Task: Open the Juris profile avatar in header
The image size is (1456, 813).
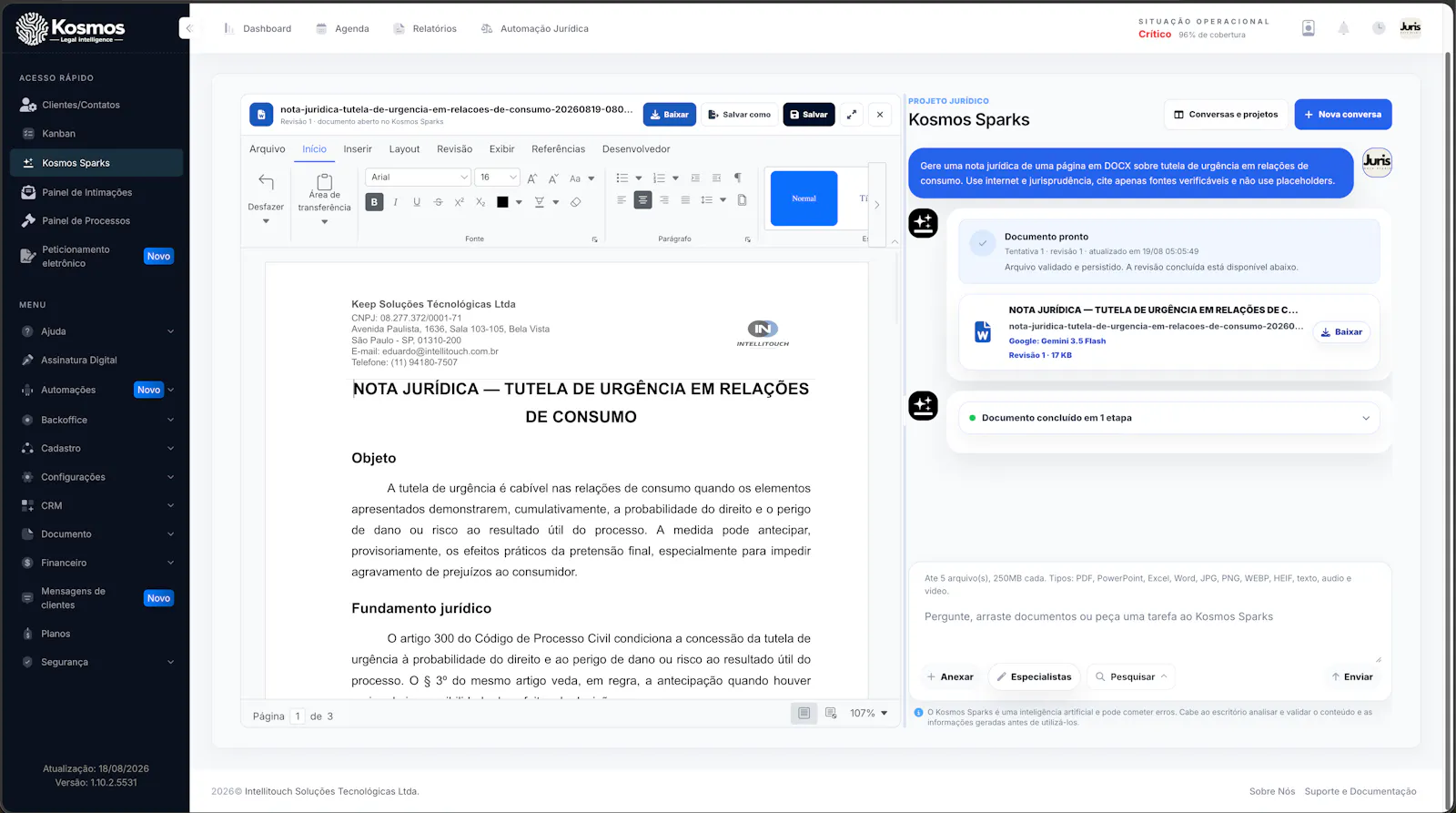Action: (1410, 28)
